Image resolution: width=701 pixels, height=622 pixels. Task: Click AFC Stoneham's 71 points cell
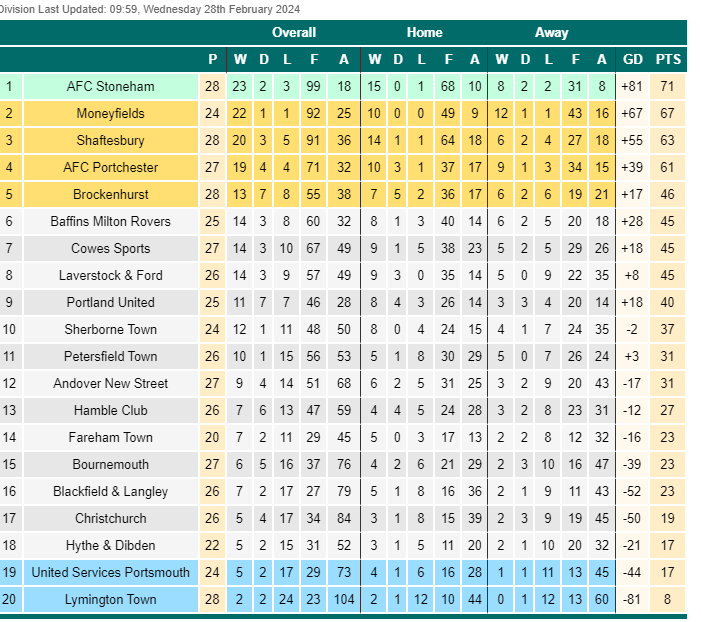click(667, 86)
